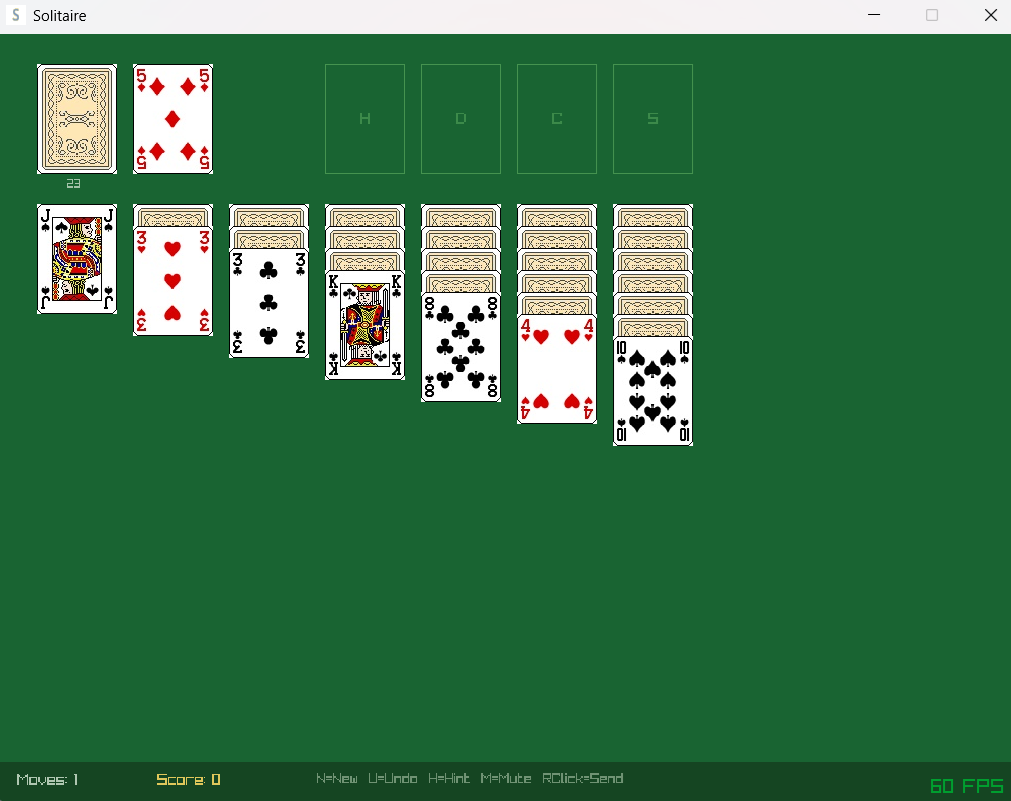Click the Diamonds foundation slot labeled D

(x=460, y=118)
